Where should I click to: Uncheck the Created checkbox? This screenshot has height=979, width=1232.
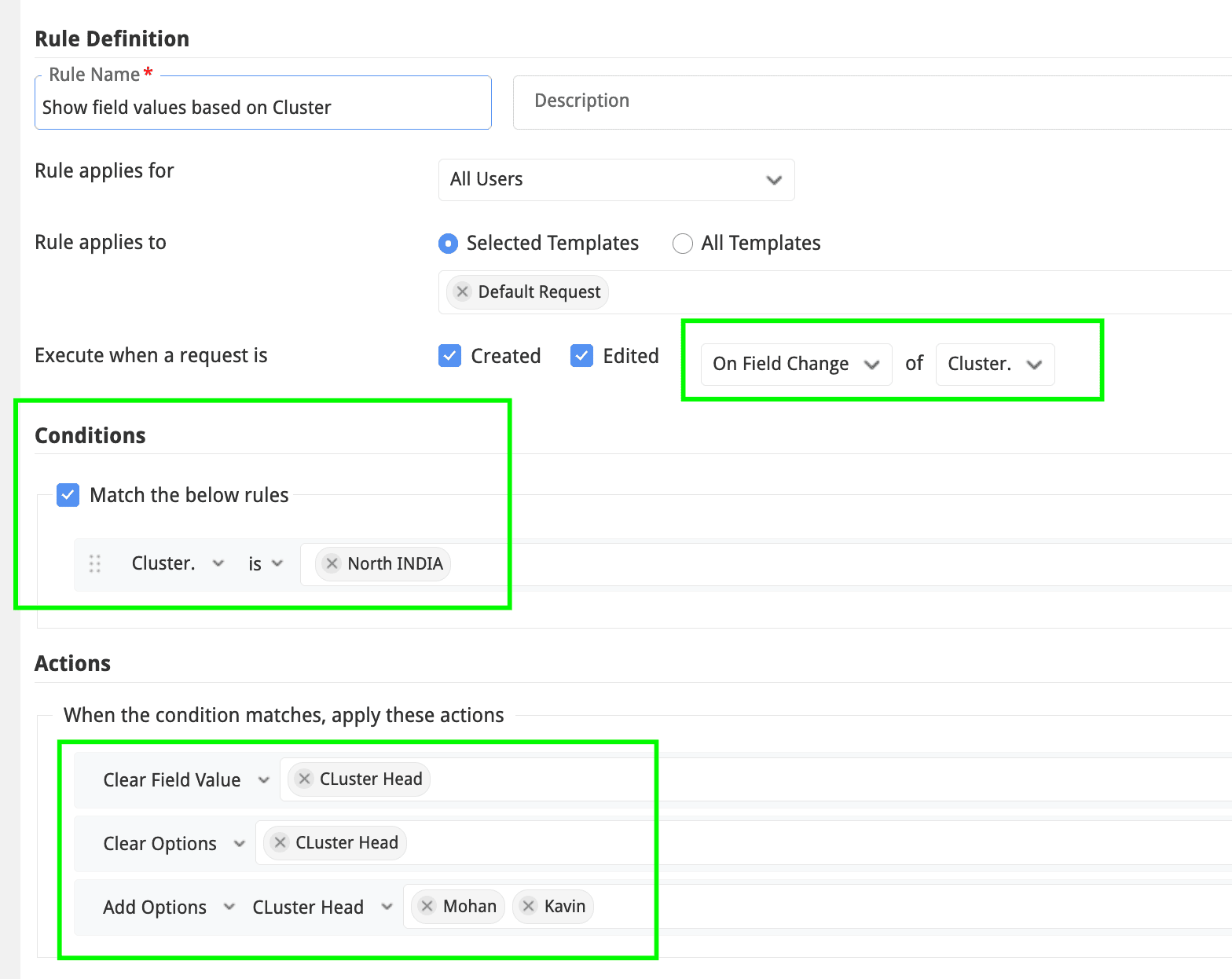coord(449,356)
